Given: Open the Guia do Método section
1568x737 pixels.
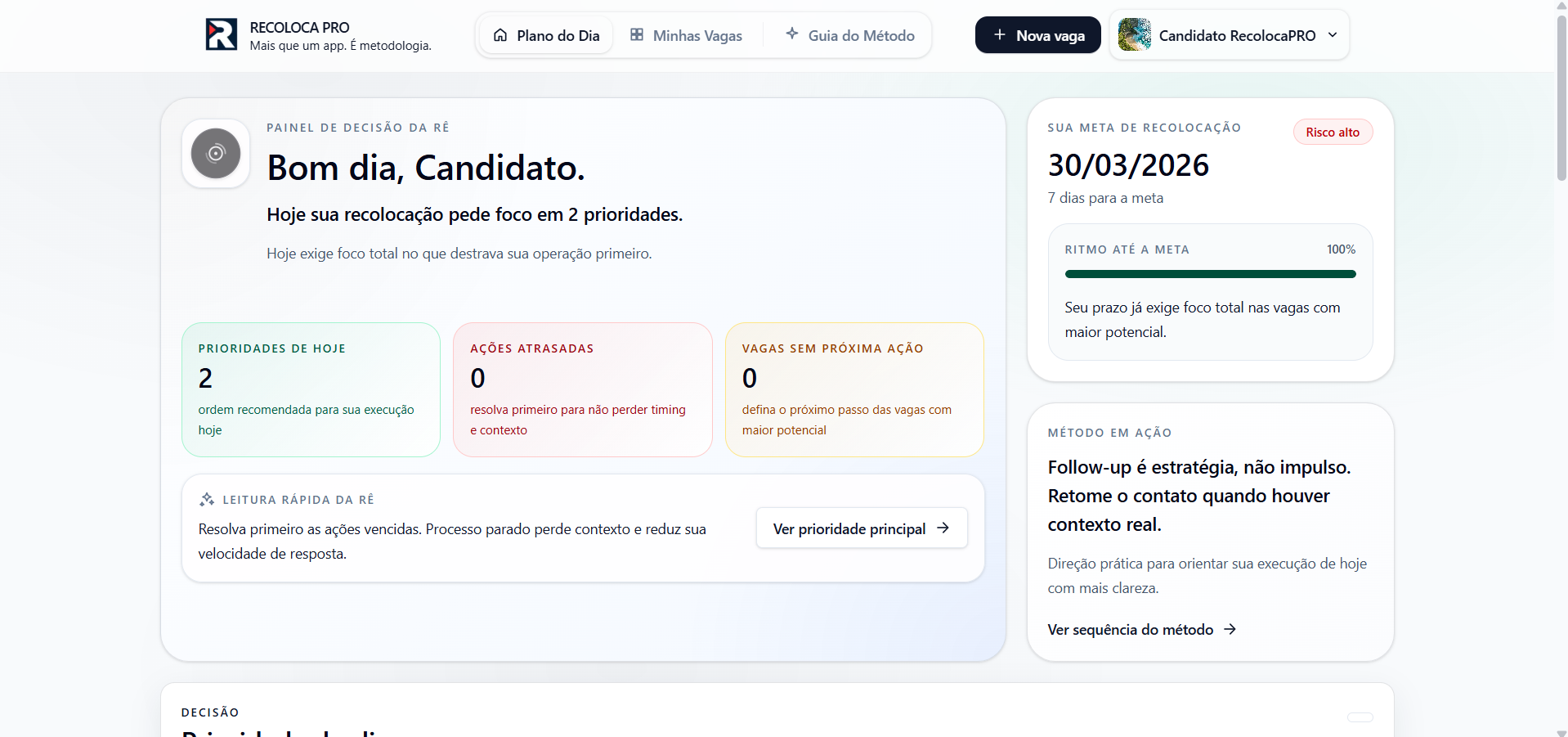Looking at the screenshot, I should (x=860, y=35).
